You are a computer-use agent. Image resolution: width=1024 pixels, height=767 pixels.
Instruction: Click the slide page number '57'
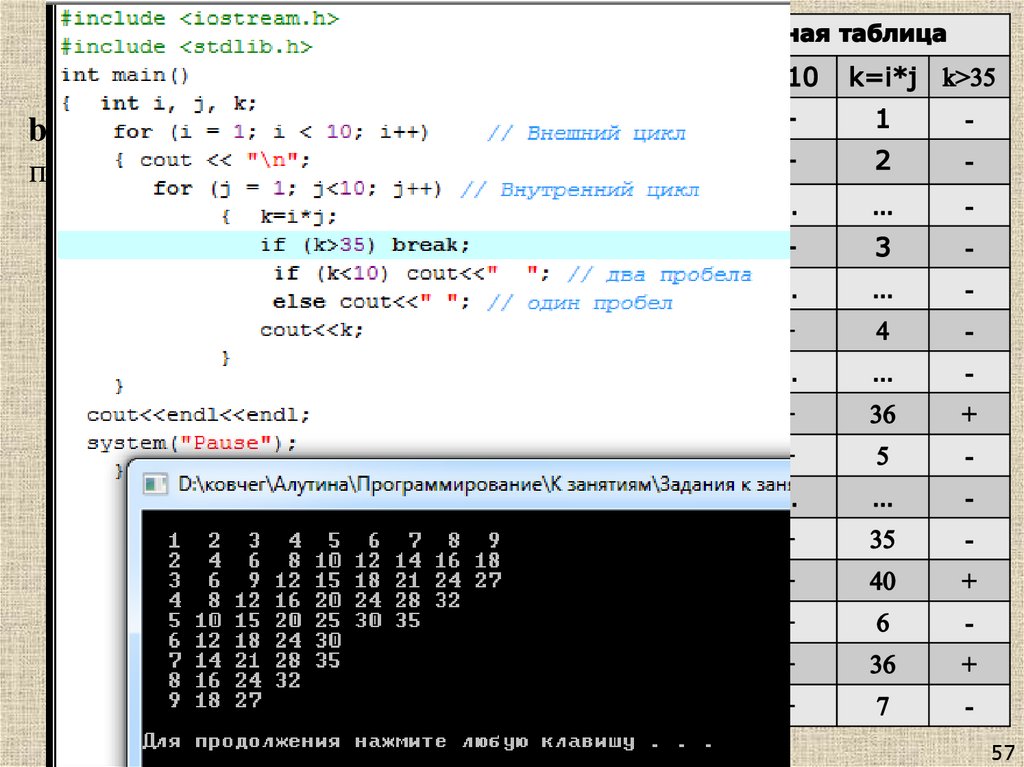coord(1003,752)
